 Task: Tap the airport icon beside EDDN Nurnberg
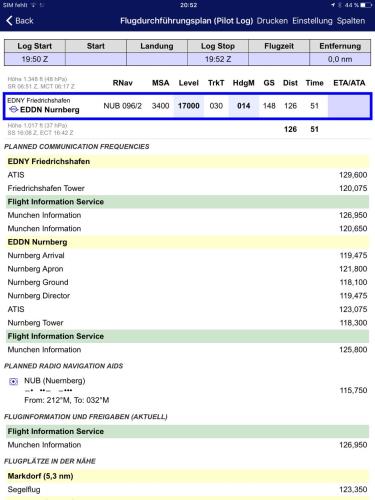click(13, 109)
